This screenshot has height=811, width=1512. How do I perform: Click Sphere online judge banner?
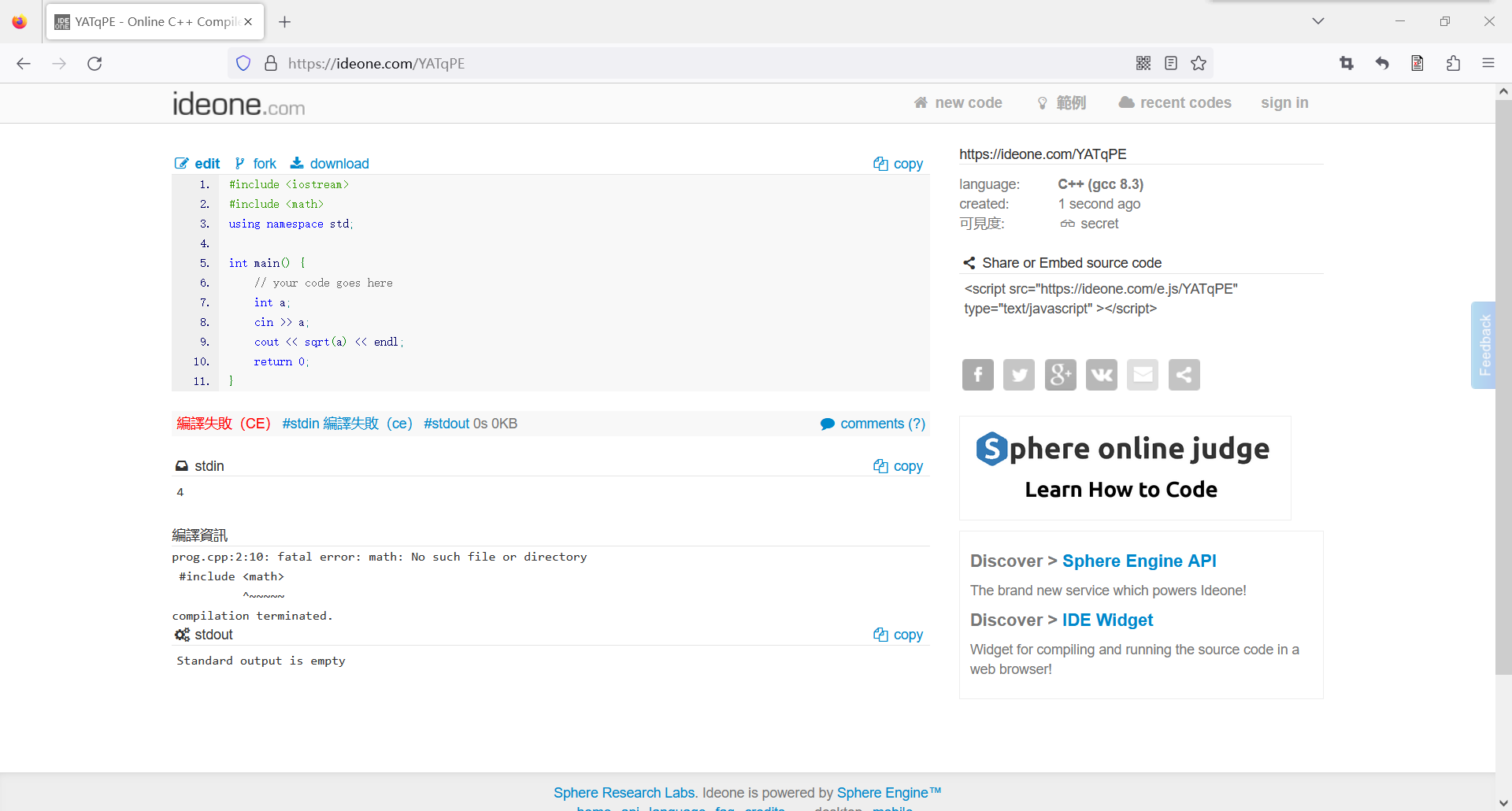click(1125, 468)
